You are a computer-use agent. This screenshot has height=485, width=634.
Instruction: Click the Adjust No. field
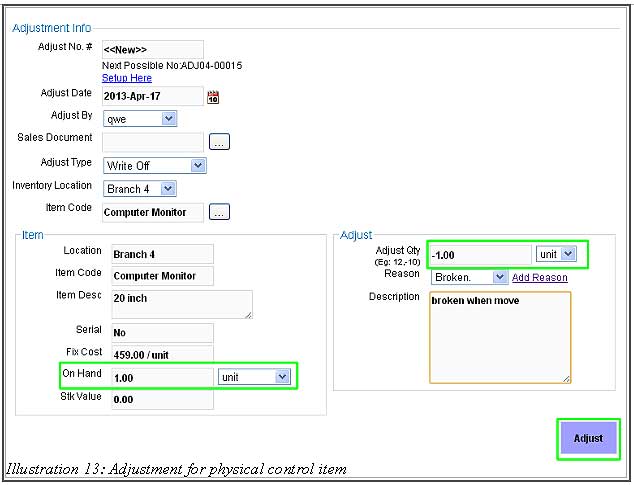coord(152,50)
